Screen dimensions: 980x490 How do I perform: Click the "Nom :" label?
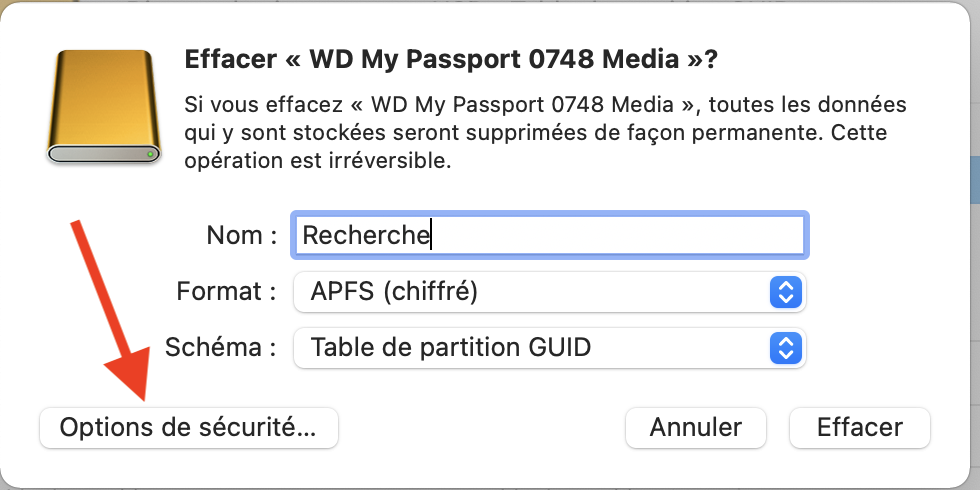(241, 235)
